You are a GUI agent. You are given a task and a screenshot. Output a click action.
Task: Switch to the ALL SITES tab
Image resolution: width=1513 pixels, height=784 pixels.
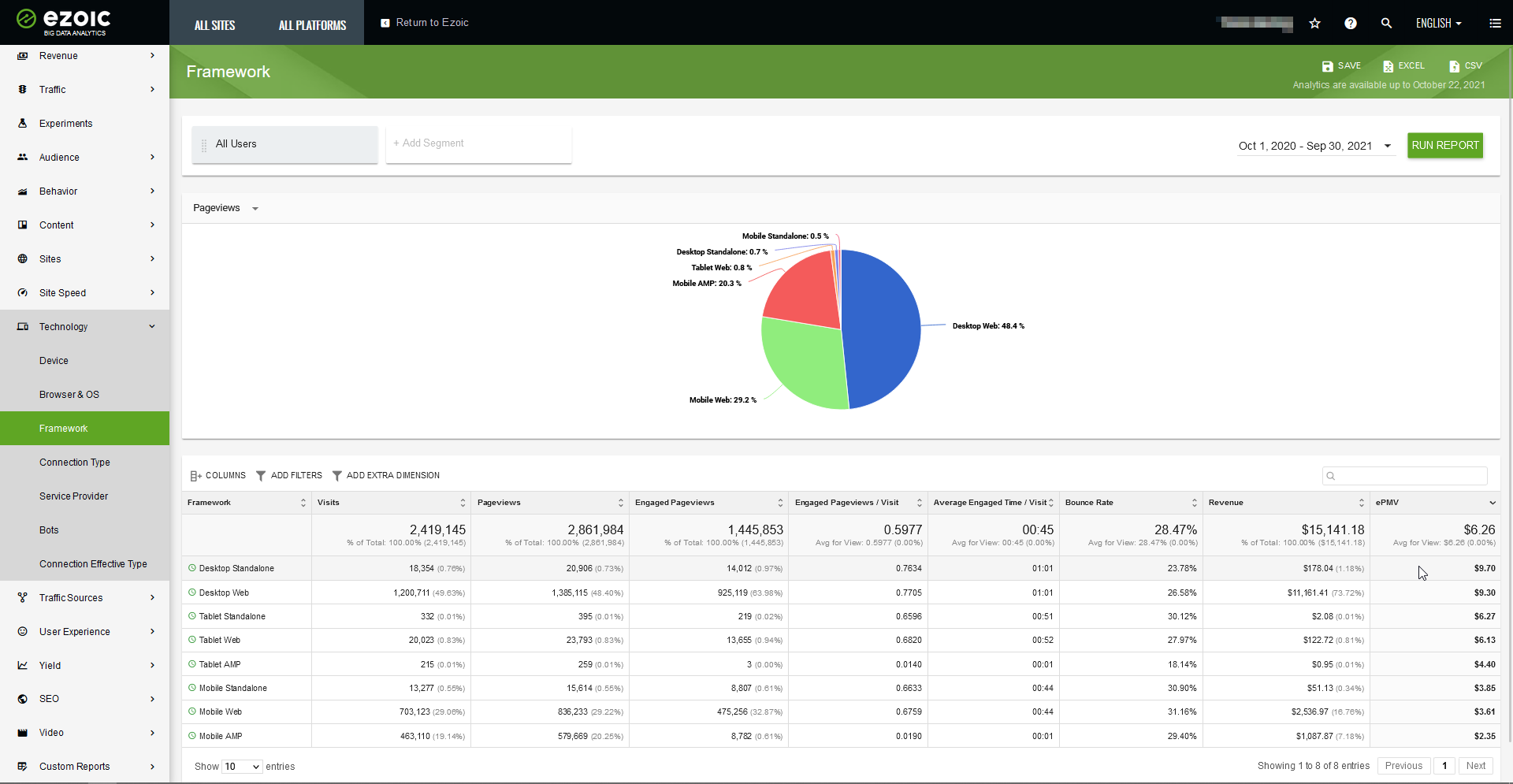(x=214, y=25)
